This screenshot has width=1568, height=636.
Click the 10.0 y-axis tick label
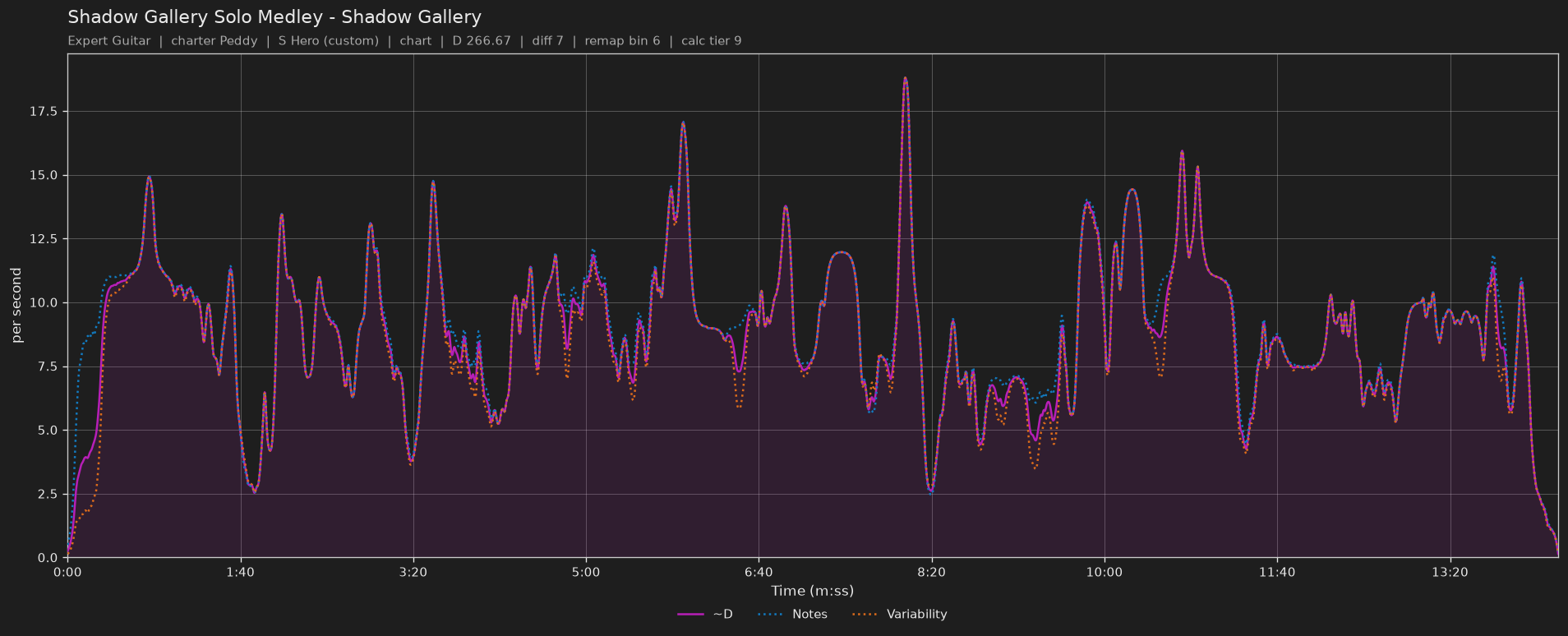[x=43, y=303]
